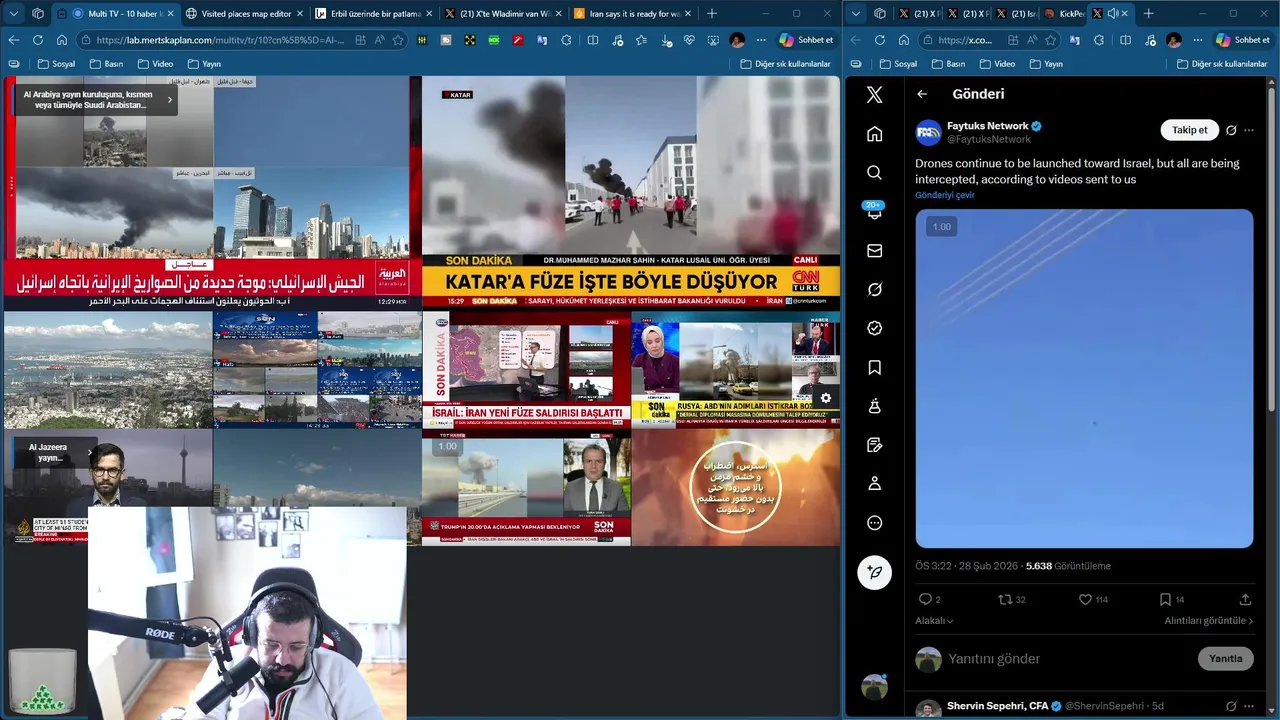Click the compose post button in X sidebar
The width and height of the screenshot is (1280, 720).
tap(874, 573)
